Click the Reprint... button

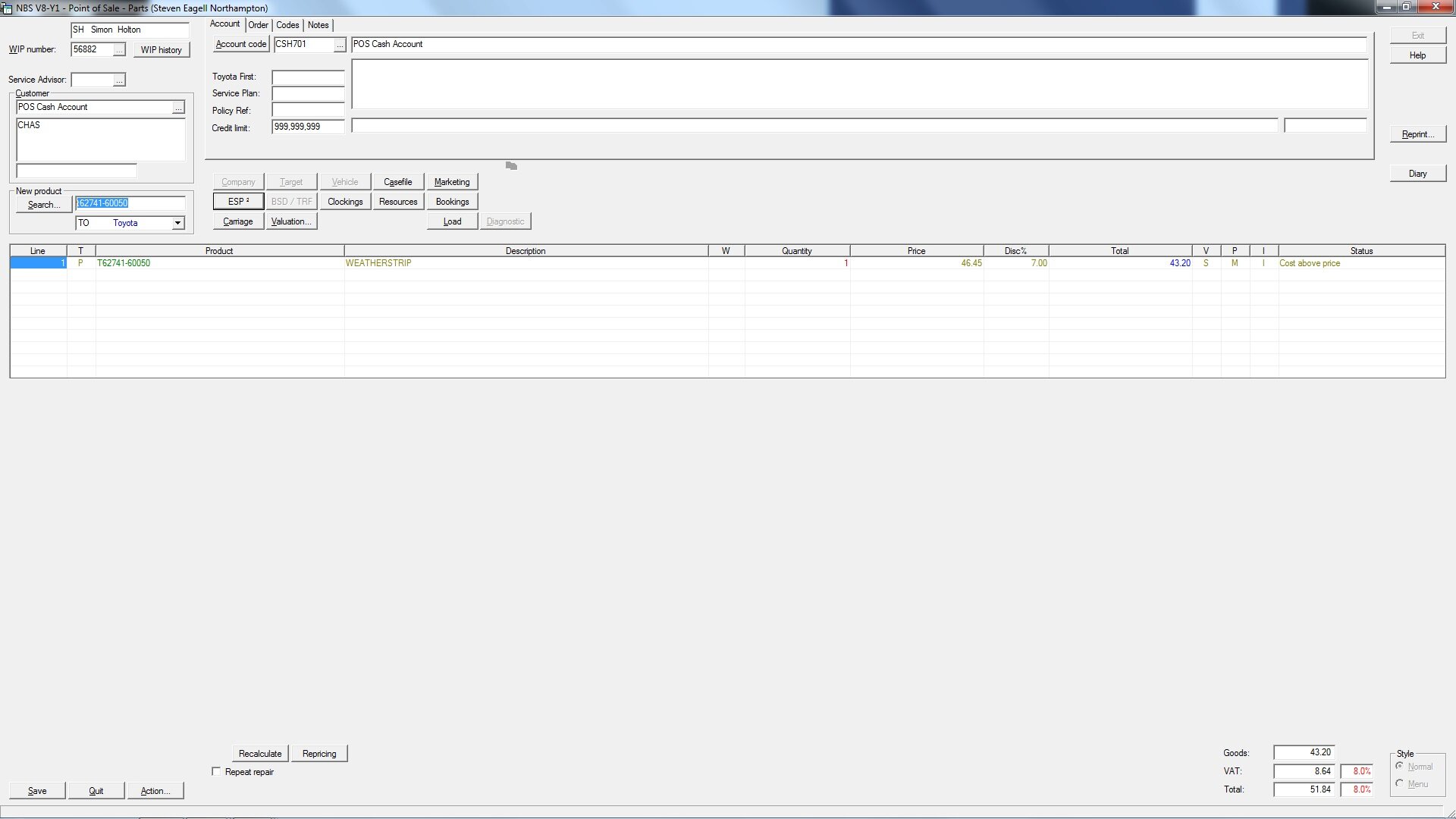[1417, 134]
